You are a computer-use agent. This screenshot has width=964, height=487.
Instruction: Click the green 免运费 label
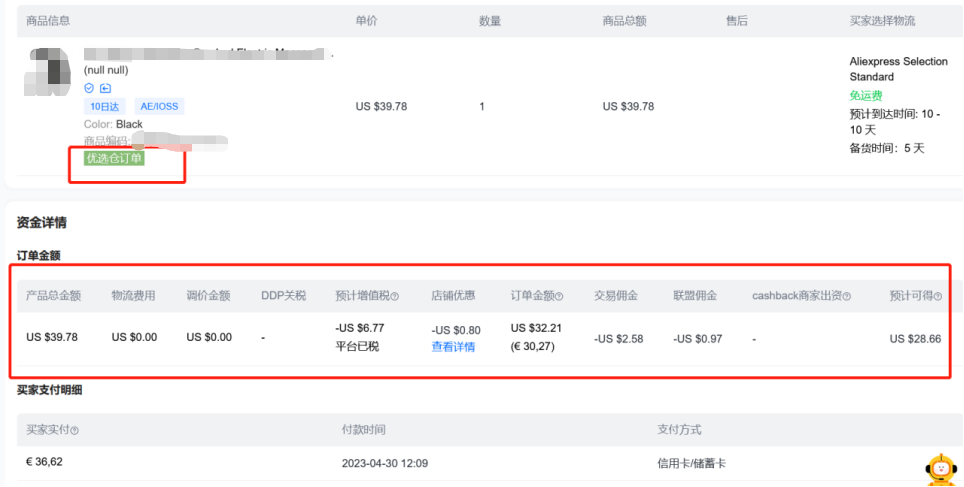[x=865, y=95]
